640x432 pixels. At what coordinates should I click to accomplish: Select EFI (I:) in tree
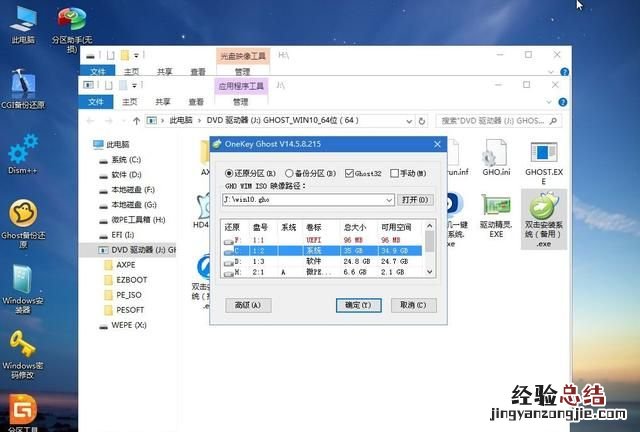(116, 235)
